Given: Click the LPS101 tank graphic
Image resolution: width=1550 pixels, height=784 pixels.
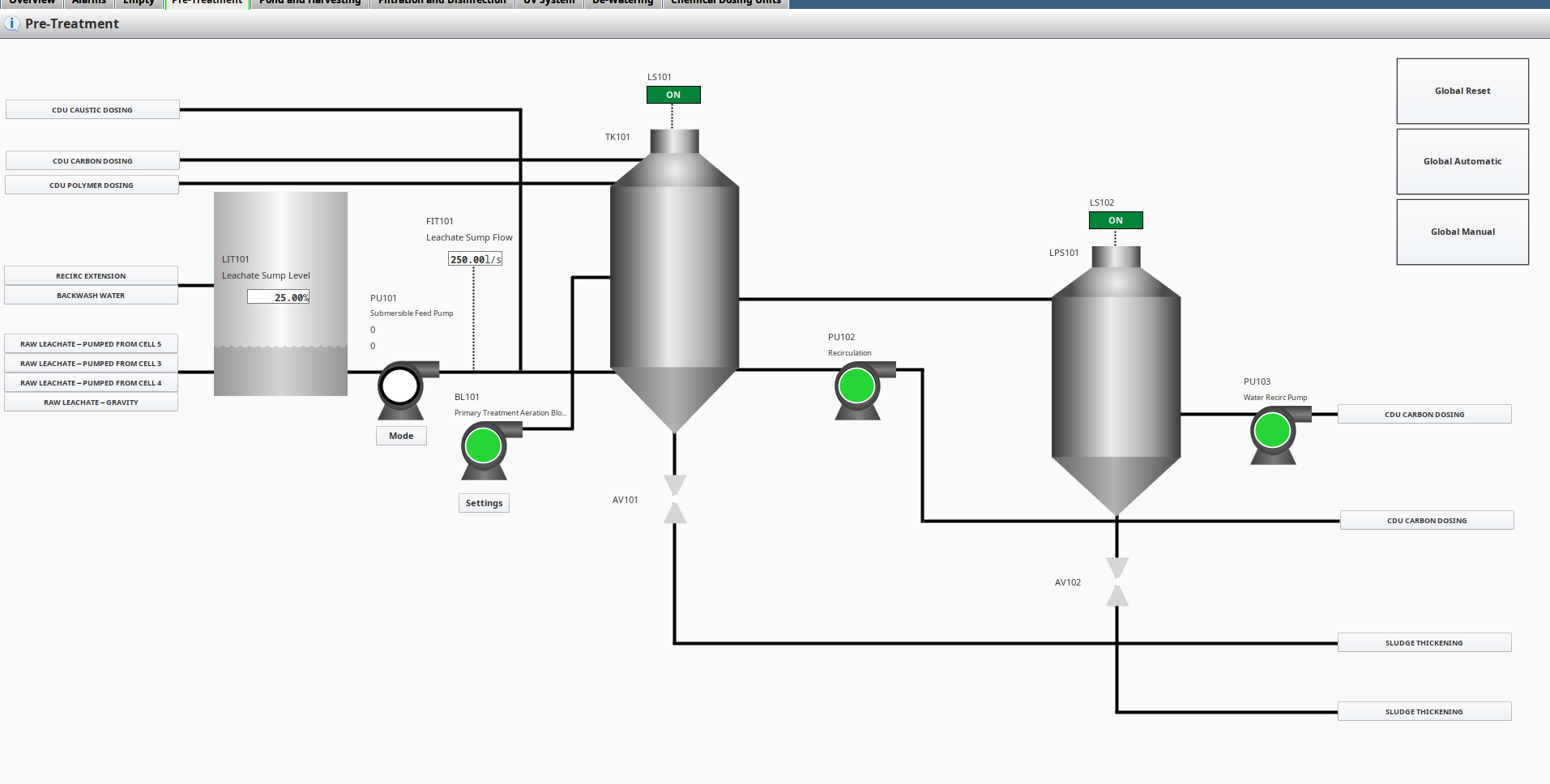Looking at the screenshot, I should click(1116, 381).
